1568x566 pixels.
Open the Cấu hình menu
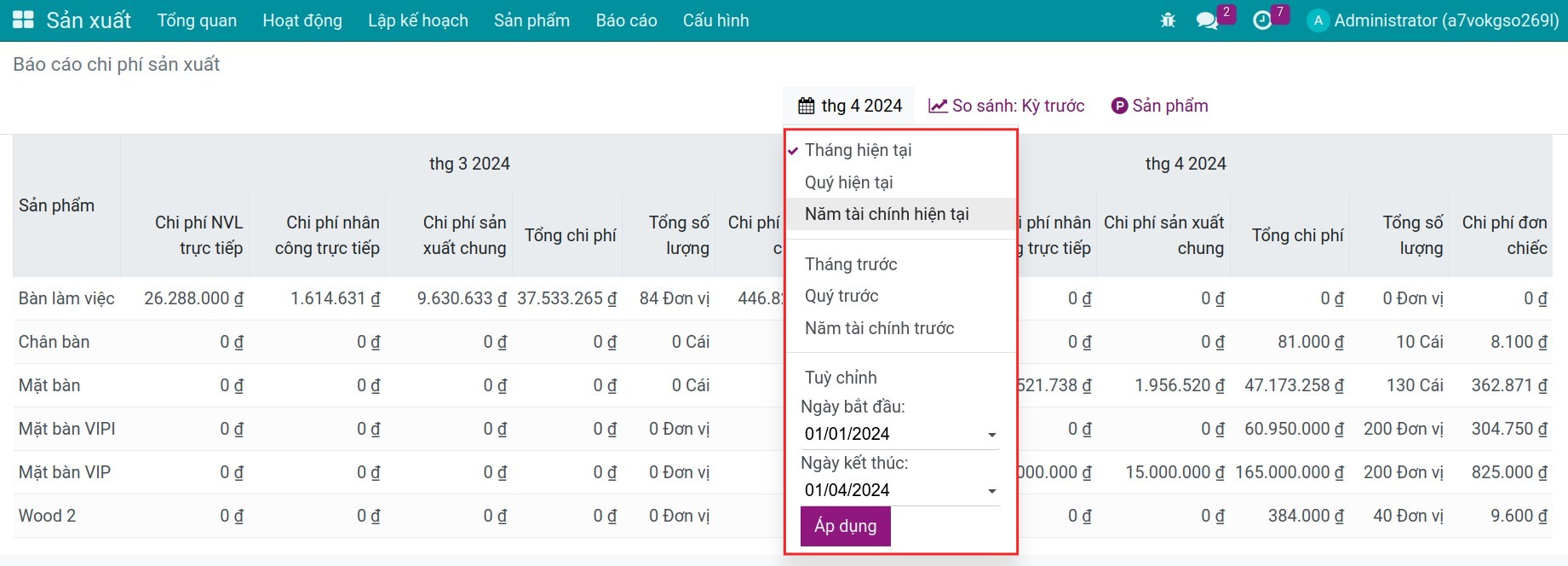(x=715, y=20)
